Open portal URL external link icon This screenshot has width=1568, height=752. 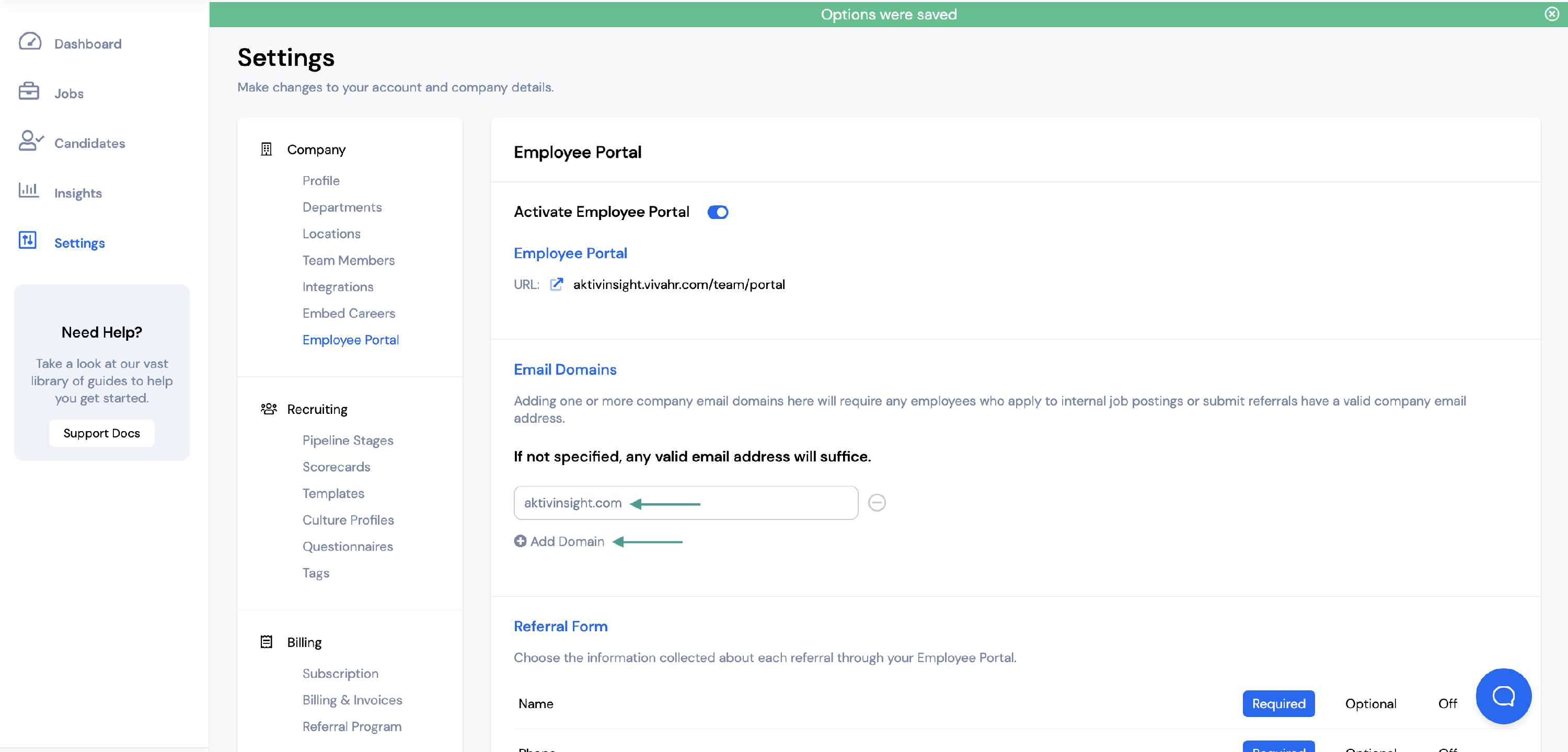(x=556, y=284)
